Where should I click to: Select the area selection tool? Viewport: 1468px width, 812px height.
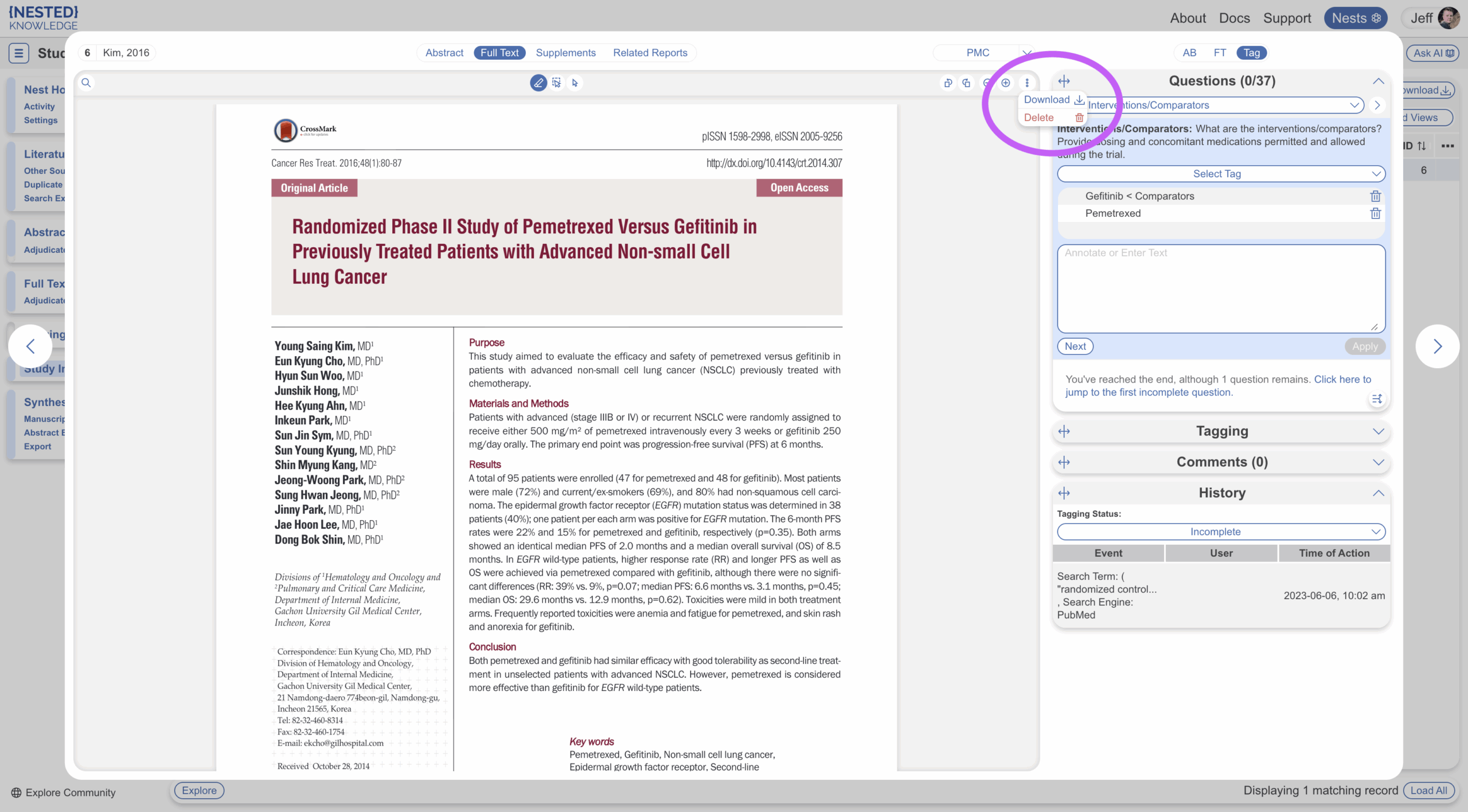[x=556, y=83]
